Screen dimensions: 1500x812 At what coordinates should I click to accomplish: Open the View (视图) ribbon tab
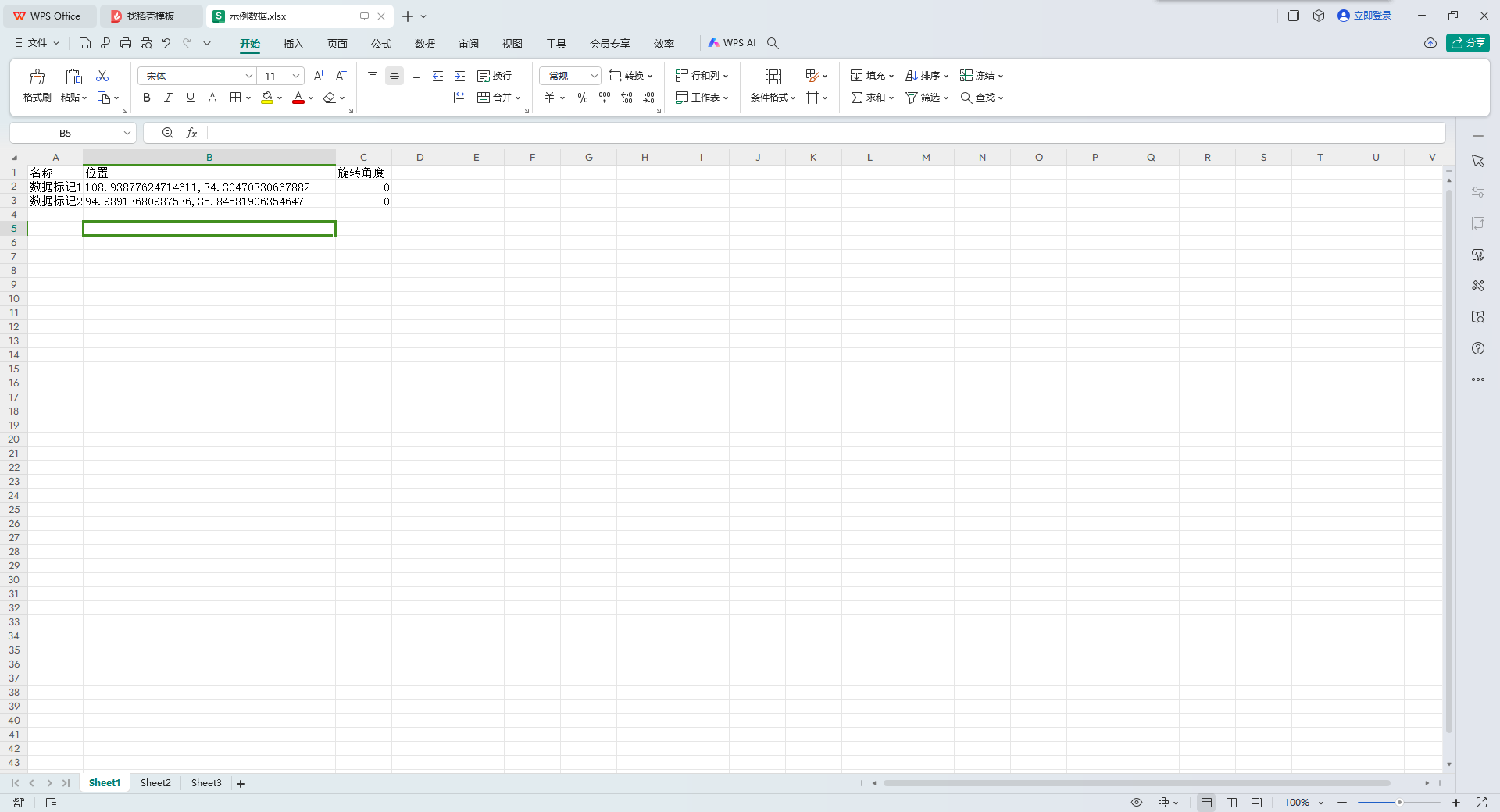coord(512,44)
